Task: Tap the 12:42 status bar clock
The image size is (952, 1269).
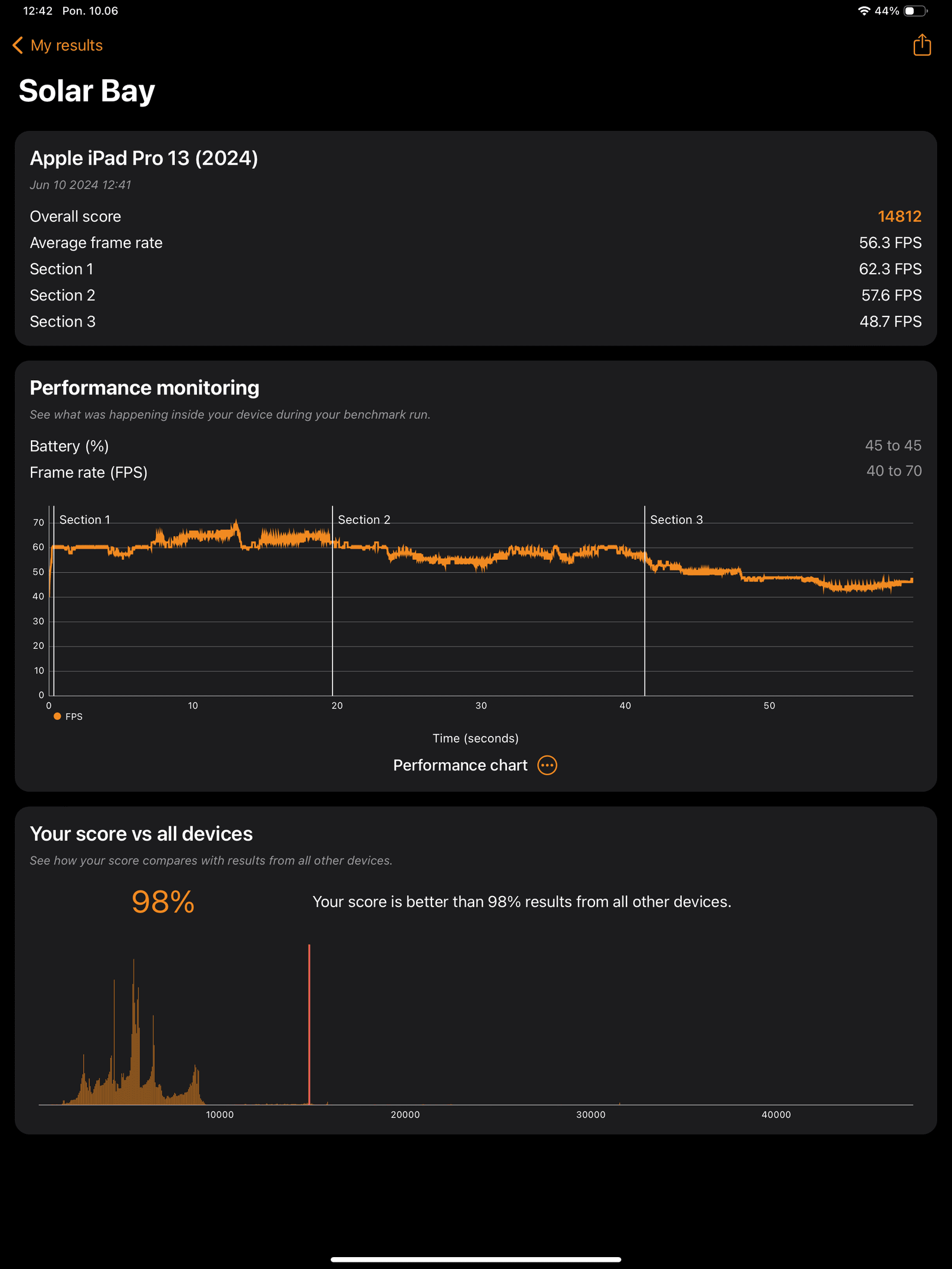Action: tap(37, 11)
